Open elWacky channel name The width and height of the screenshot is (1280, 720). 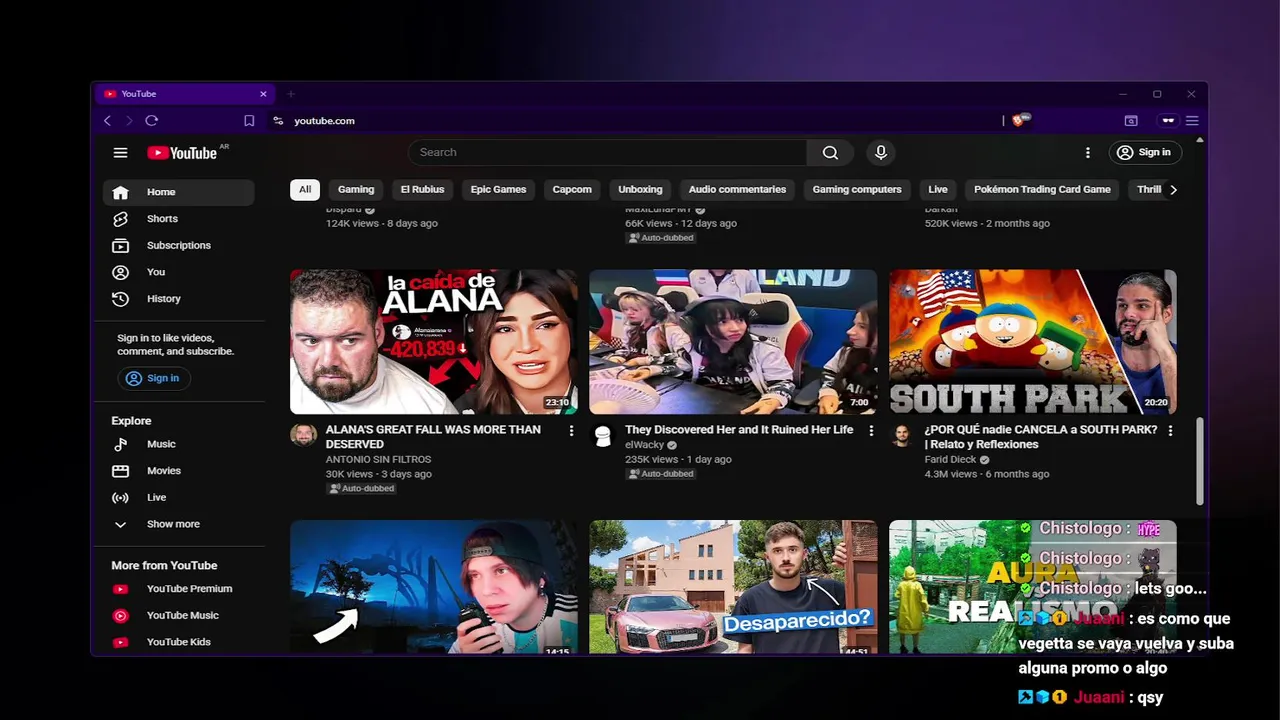click(x=644, y=445)
